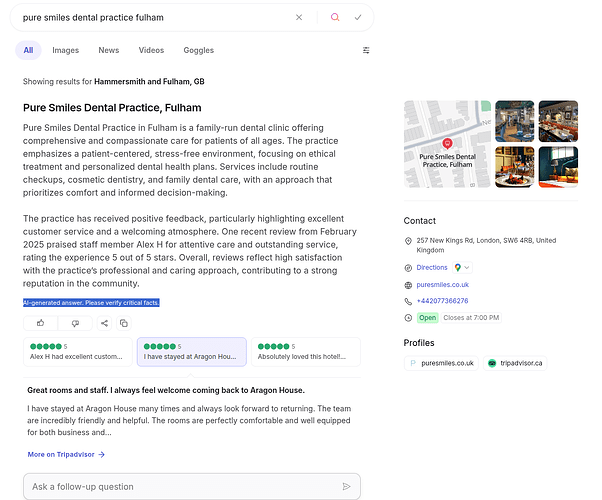
Task: Click the Pure Smiles map thumbnail
Action: (x=447, y=144)
